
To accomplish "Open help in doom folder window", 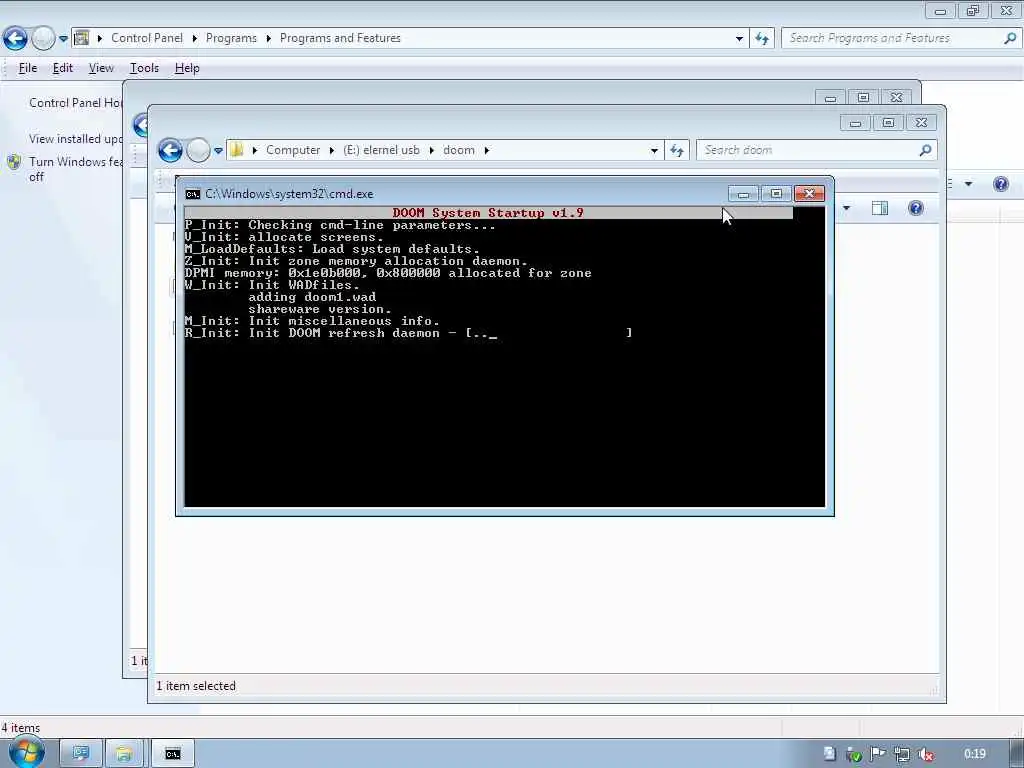I will pyautogui.click(x=916, y=208).
